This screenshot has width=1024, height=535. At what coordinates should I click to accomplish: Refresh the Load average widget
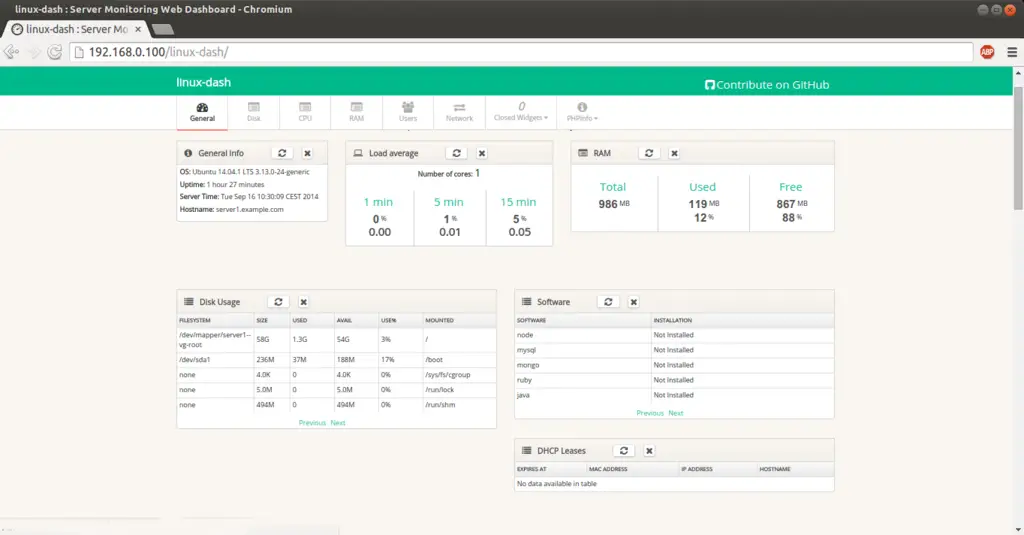coord(456,153)
